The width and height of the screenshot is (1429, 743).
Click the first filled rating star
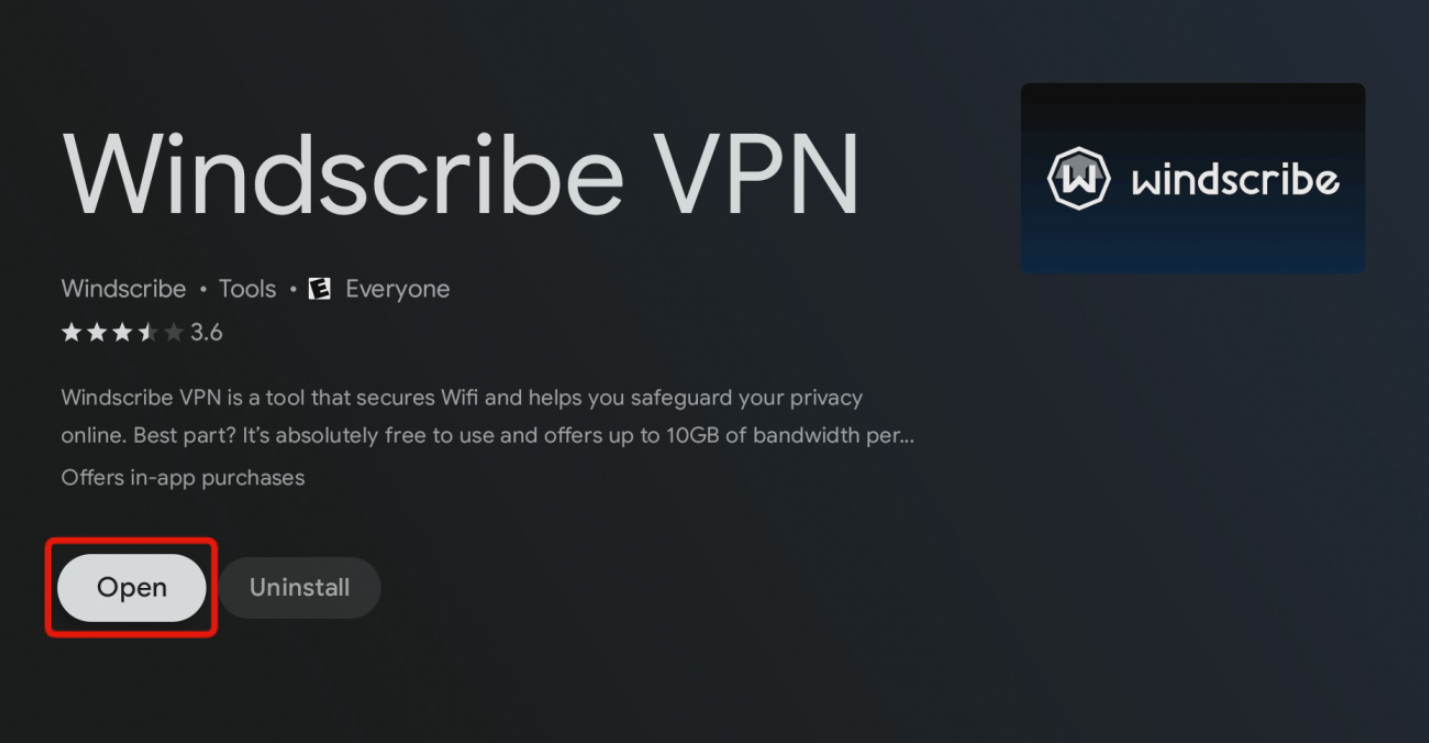pos(71,332)
